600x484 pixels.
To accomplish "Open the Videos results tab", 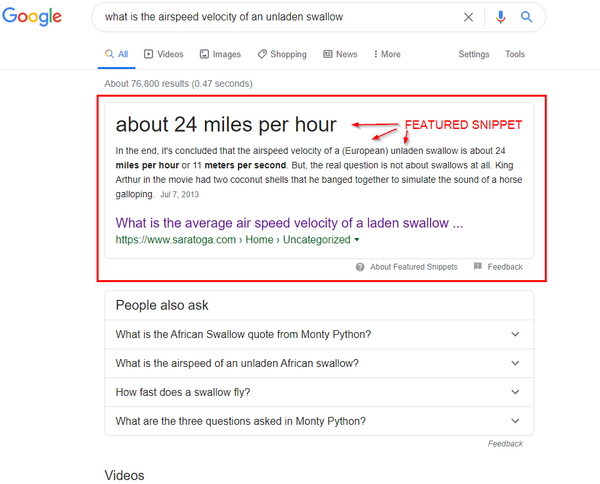I will [x=163, y=54].
